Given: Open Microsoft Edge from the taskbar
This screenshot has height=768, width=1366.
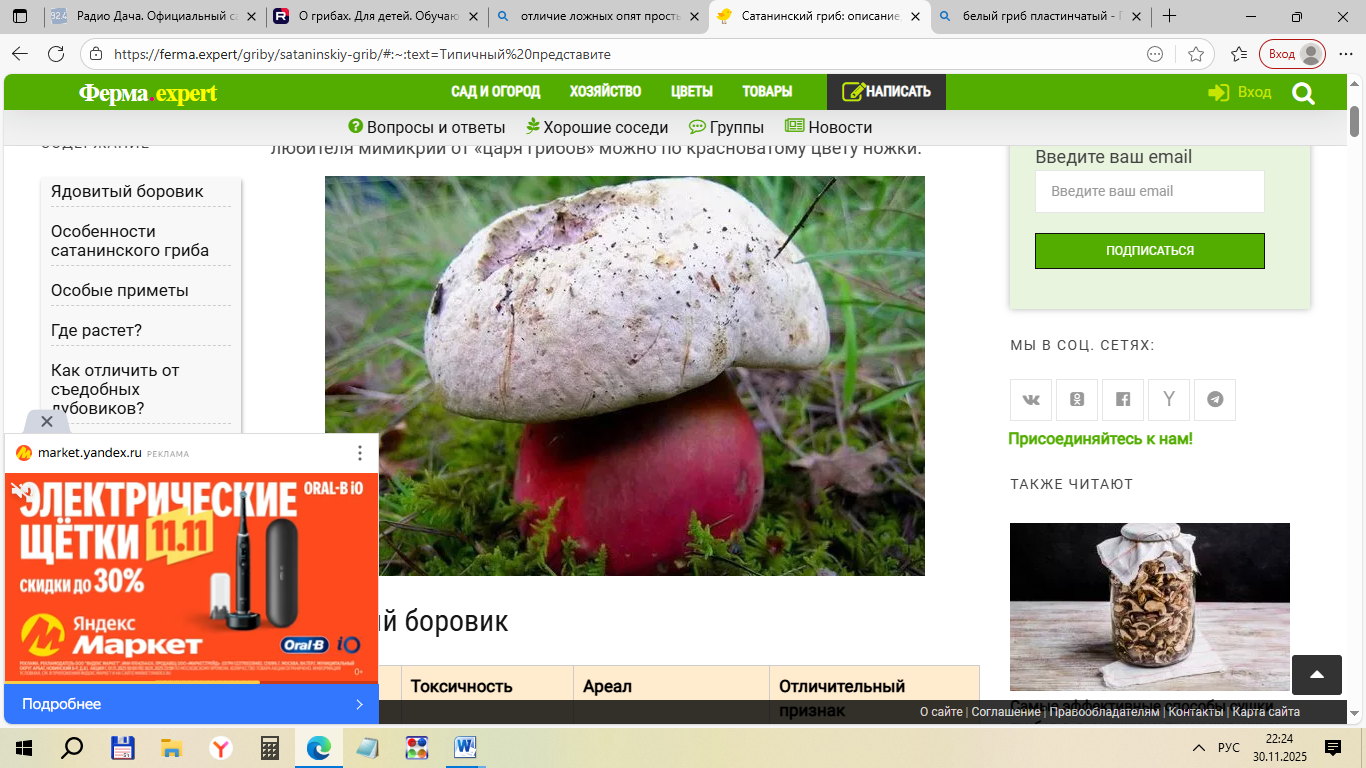Looking at the screenshot, I should click(318, 747).
